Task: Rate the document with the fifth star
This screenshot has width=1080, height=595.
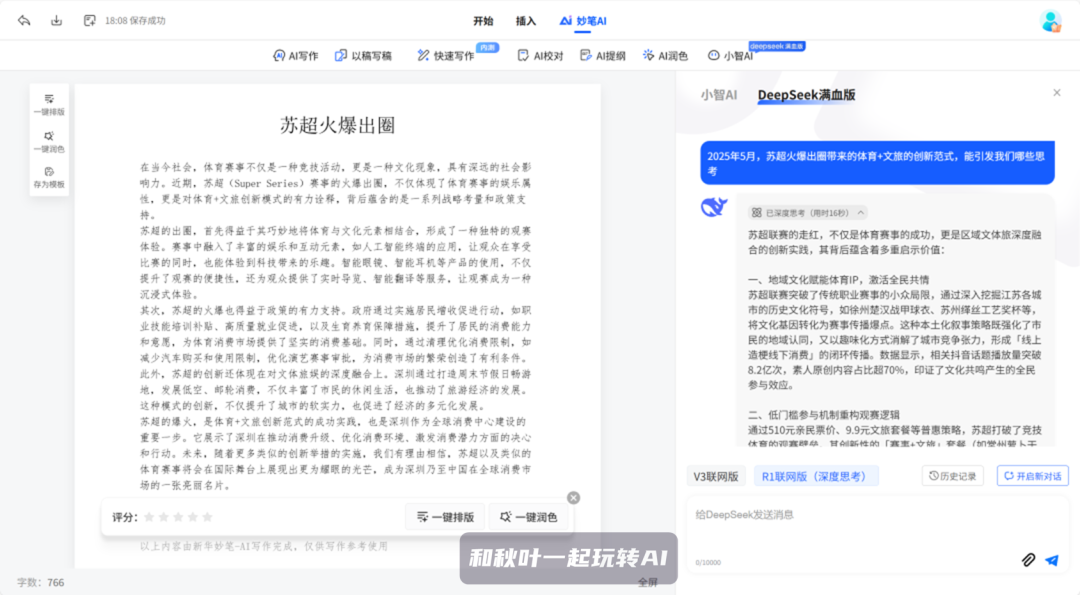Action: [207, 516]
